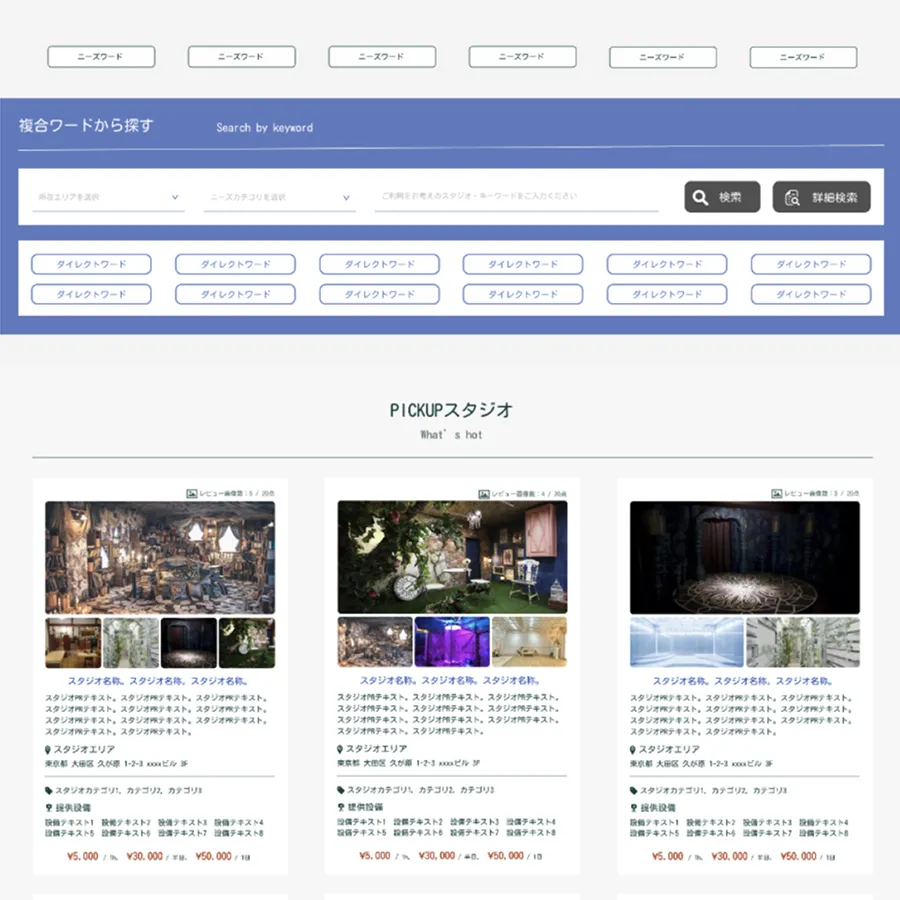Open the スタジオ名称 title link on the third card

point(745,681)
